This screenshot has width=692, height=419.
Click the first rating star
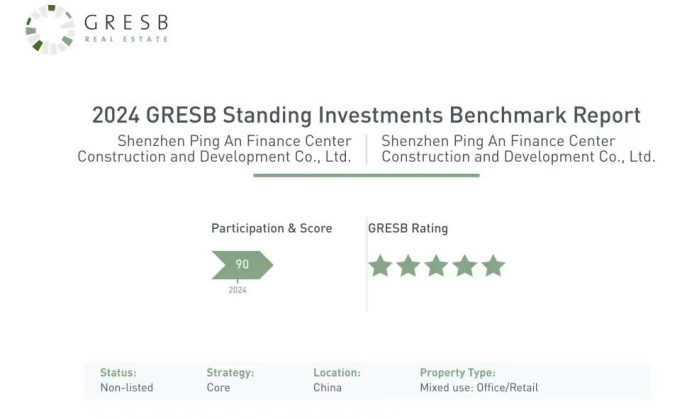(380, 265)
